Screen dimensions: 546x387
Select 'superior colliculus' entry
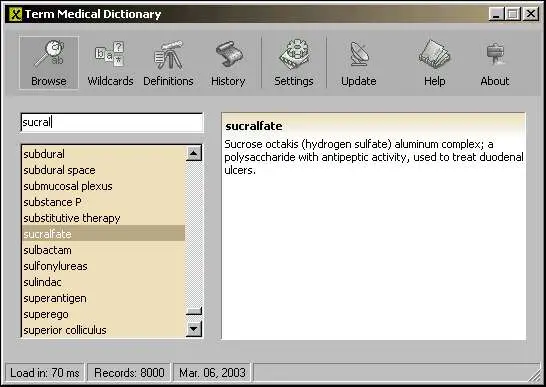tap(103, 330)
